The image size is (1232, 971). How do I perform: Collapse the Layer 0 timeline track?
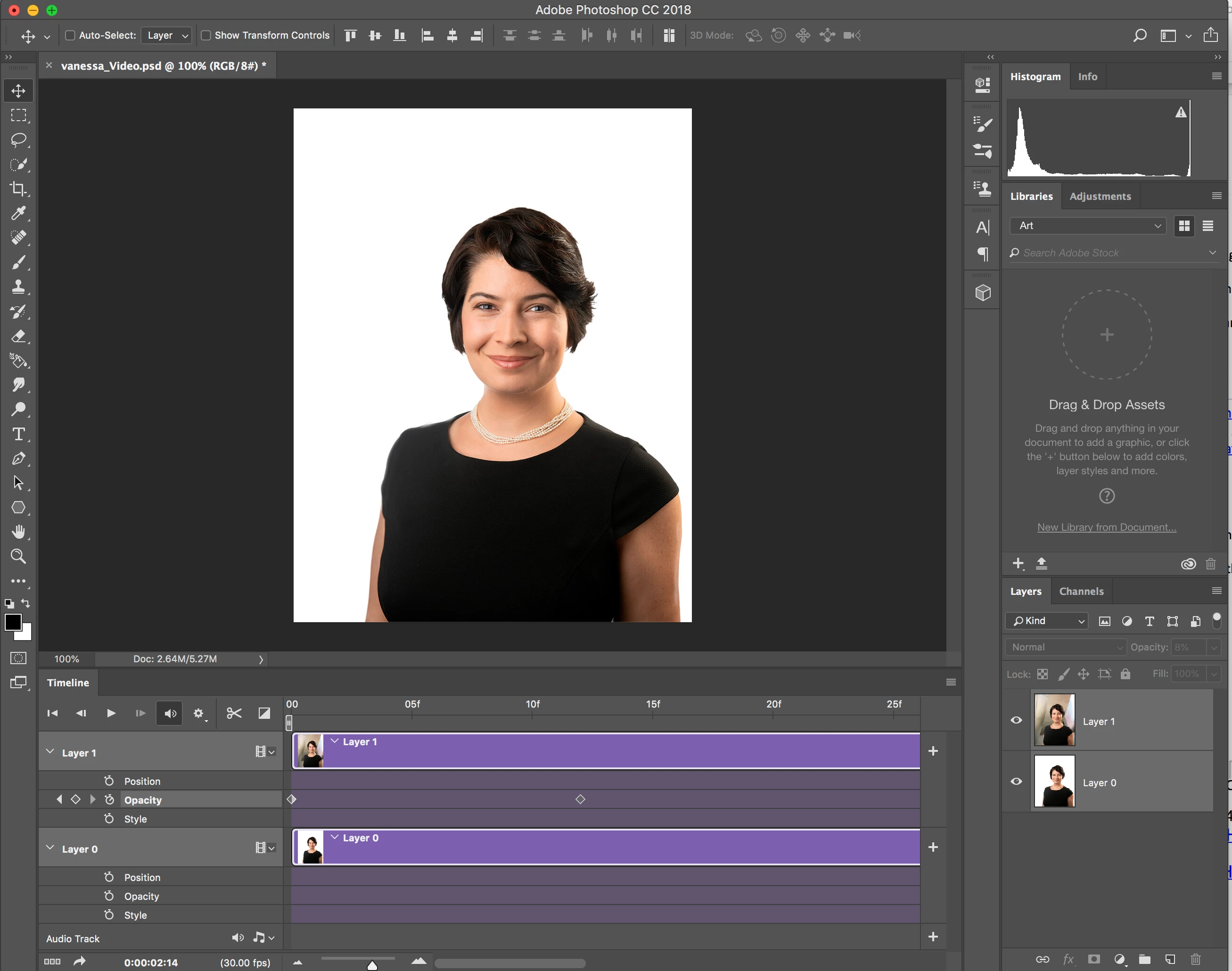pyautogui.click(x=50, y=848)
